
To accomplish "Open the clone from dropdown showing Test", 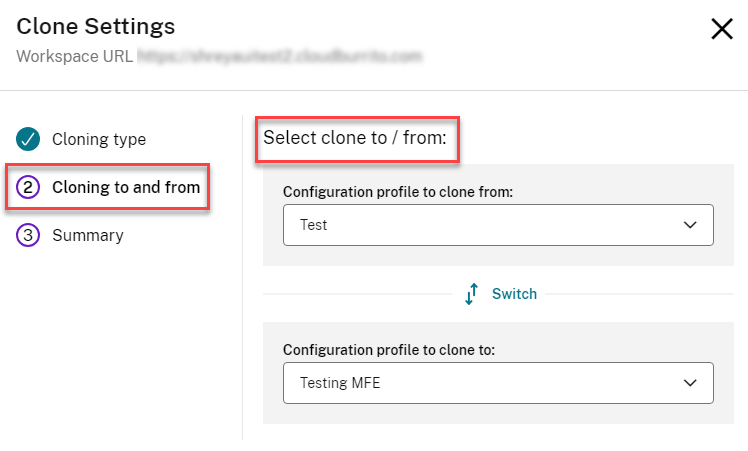I will (497, 225).
